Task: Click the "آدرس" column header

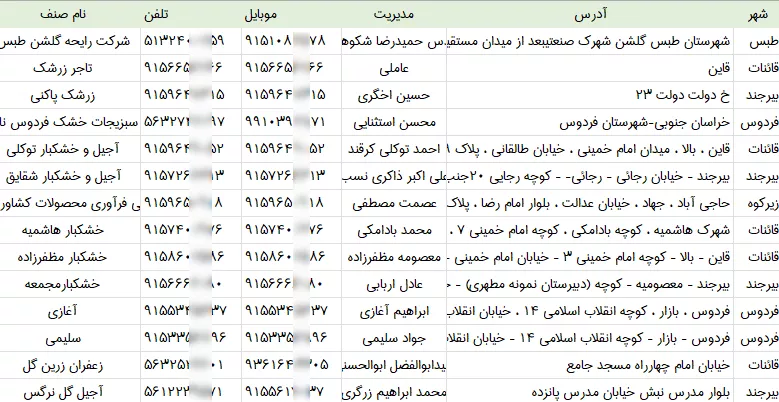Action: click(x=590, y=15)
